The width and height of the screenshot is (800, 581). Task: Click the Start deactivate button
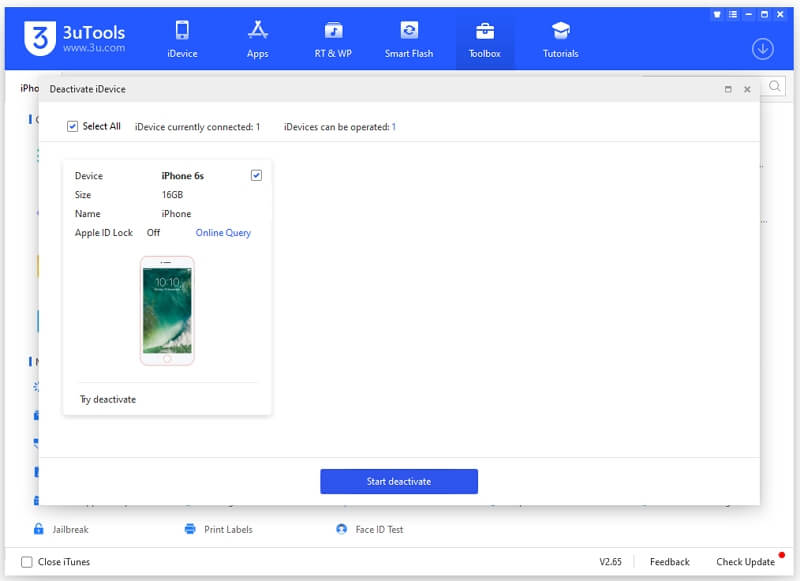click(x=399, y=481)
